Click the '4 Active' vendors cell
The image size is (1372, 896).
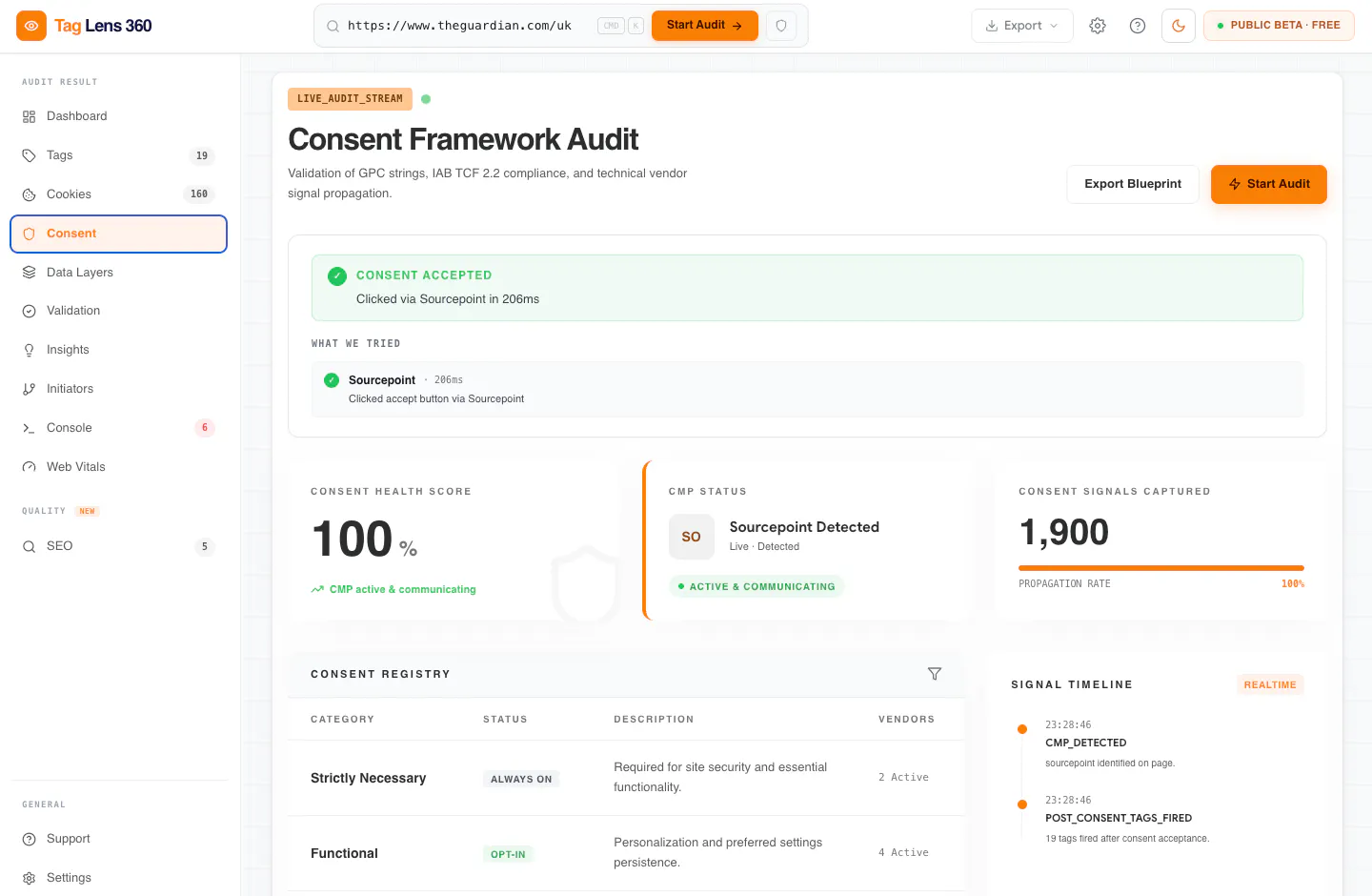[903, 853]
